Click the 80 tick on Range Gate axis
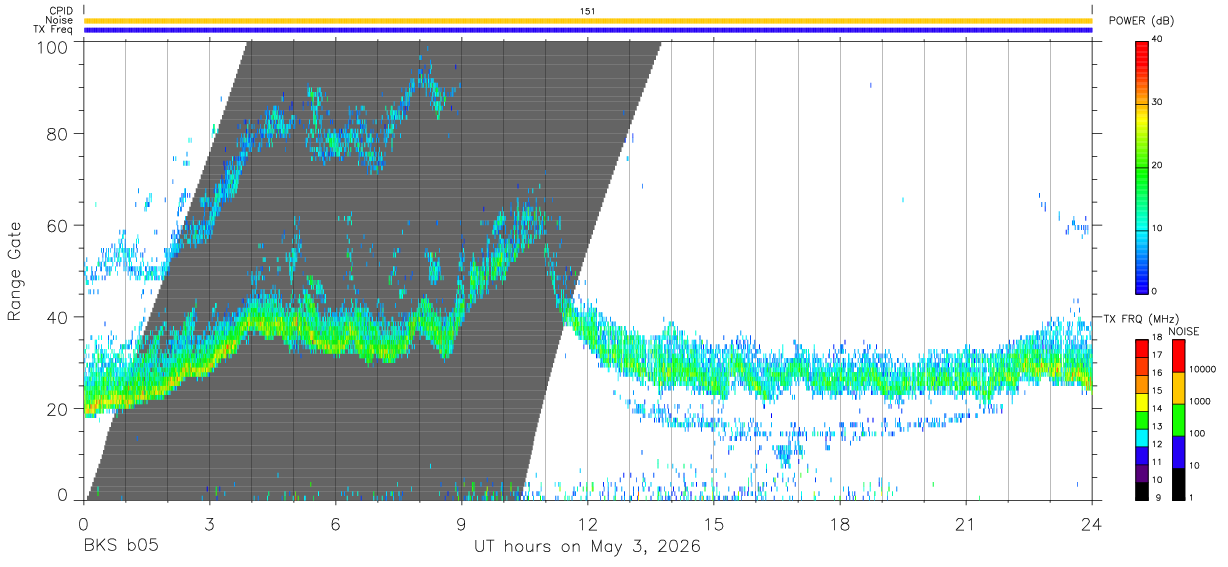 click(x=57, y=134)
